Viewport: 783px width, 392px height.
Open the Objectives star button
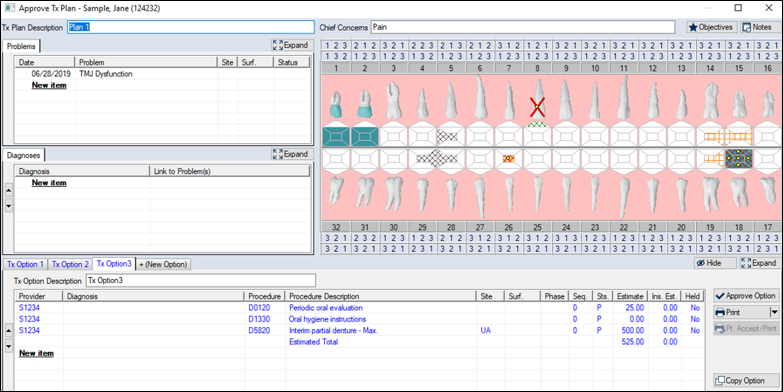tap(711, 27)
